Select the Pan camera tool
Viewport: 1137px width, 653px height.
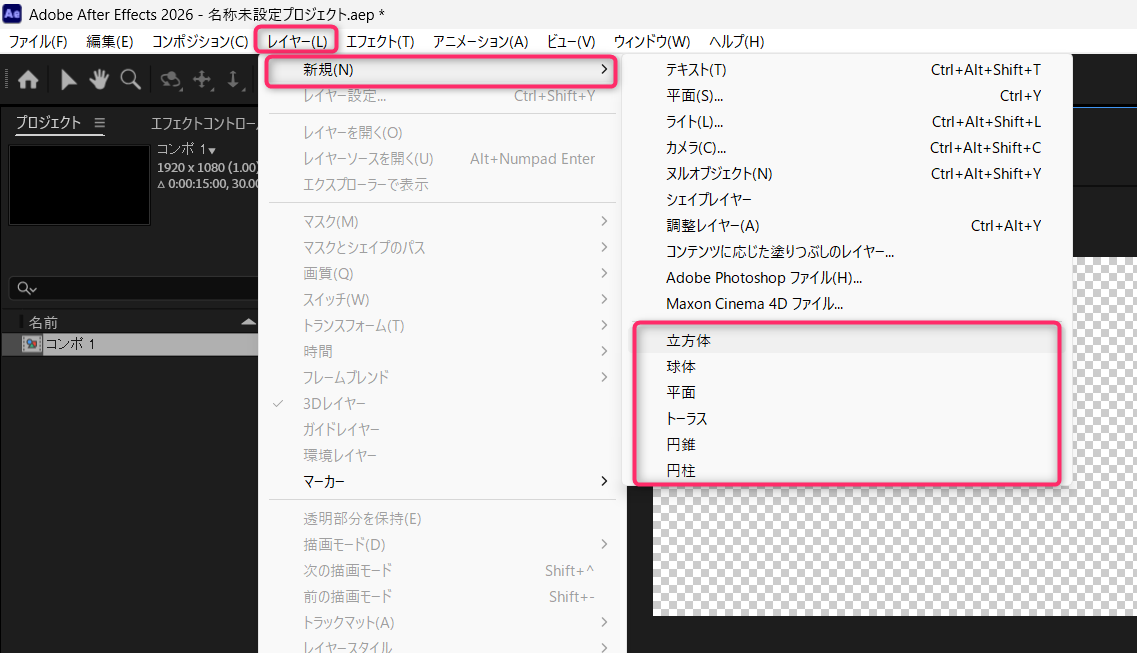click(202, 80)
